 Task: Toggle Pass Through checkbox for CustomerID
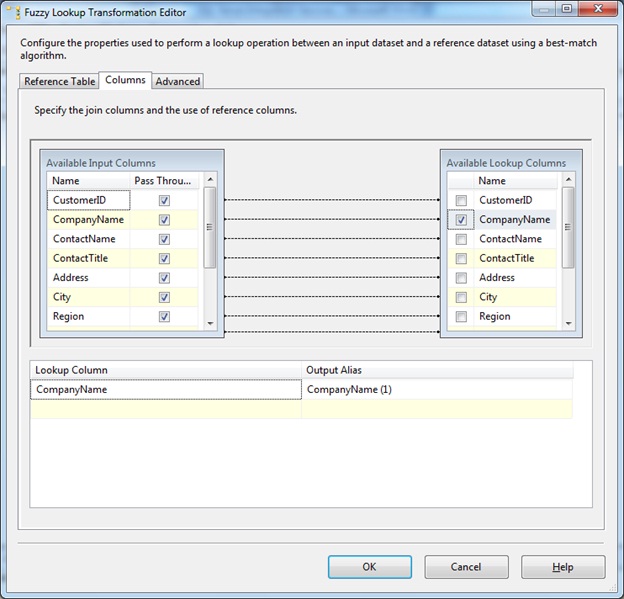coord(164,200)
